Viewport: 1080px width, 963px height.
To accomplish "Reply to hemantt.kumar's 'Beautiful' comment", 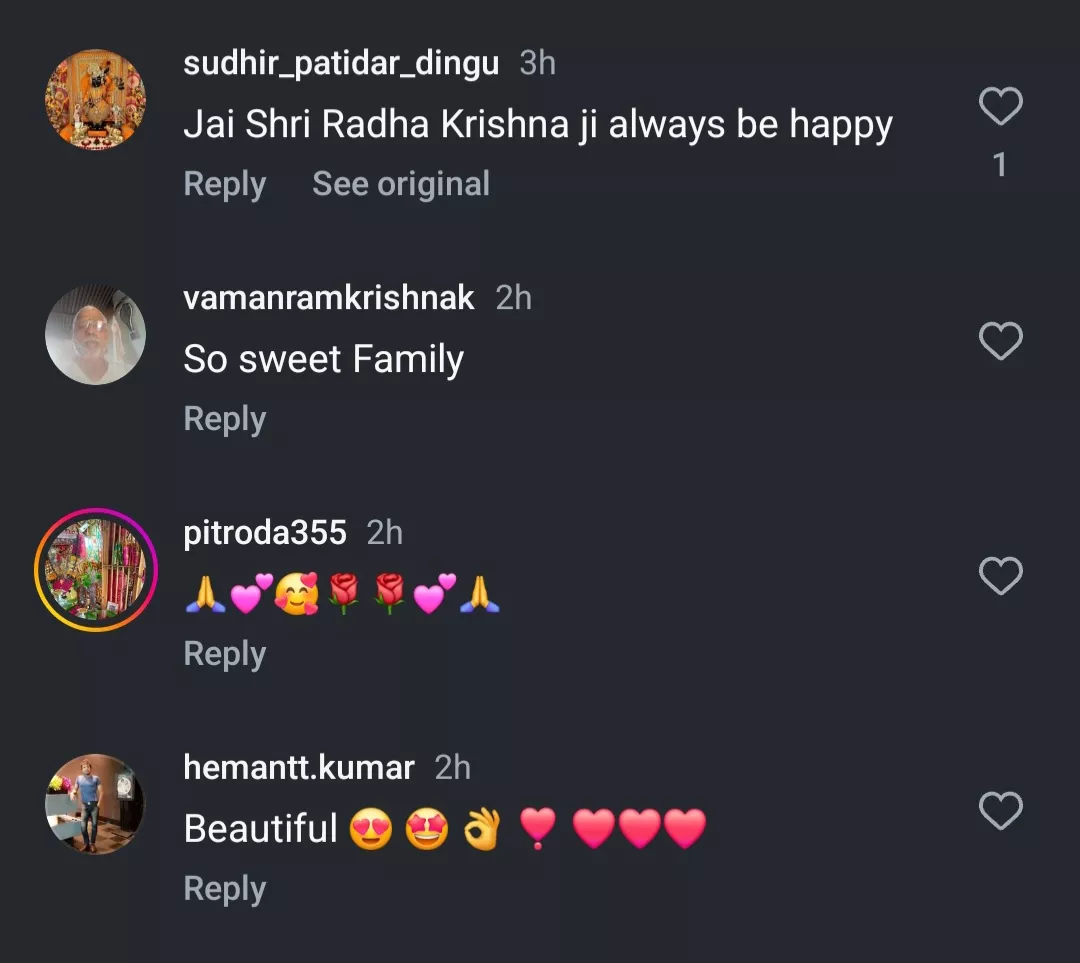I will 224,889.
